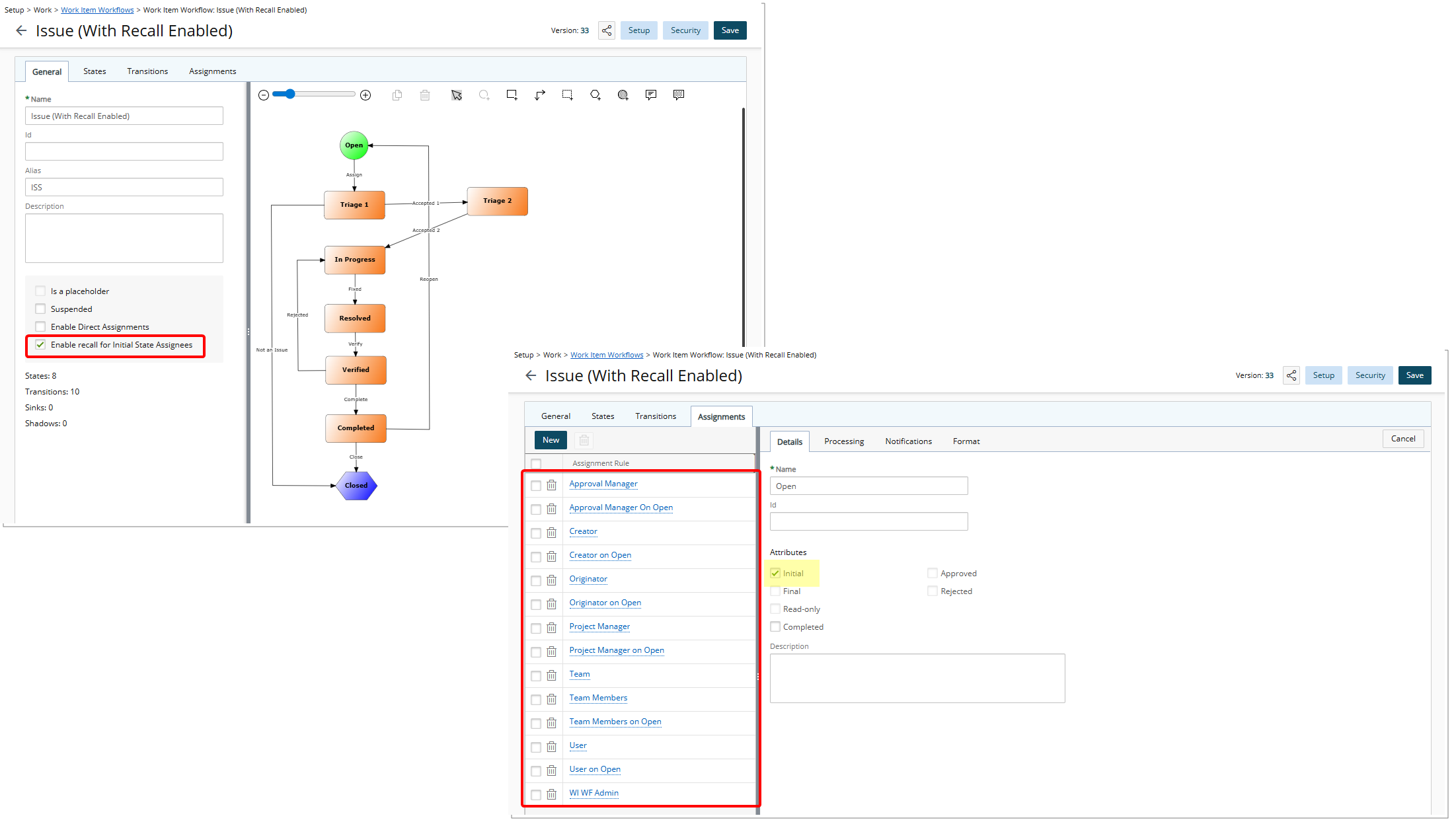Choose the add hexagon state tool
This screenshot has width=1456, height=826.
point(595,95)
